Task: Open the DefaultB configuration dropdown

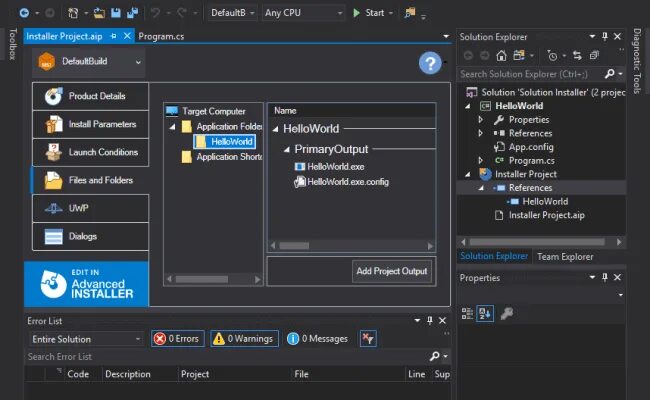Action: [x=232, y=13]
